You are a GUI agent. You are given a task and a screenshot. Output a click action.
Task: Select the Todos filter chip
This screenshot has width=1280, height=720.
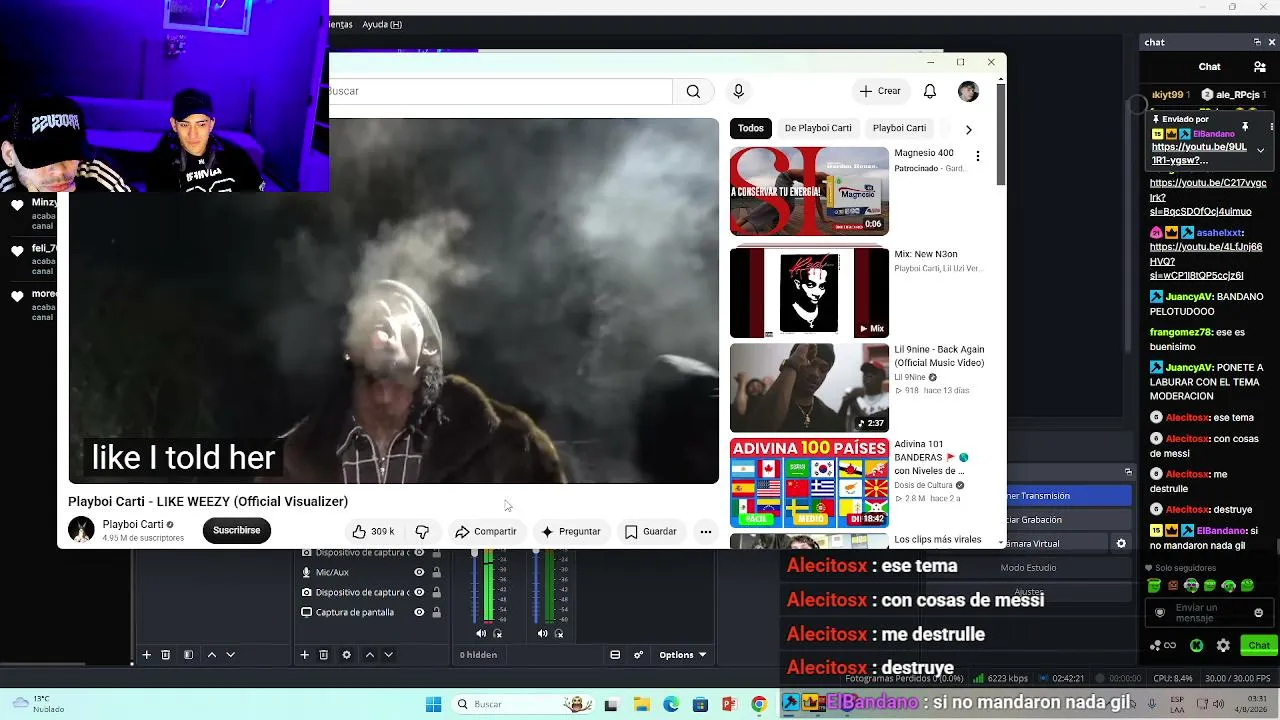[x=751, y=128]
